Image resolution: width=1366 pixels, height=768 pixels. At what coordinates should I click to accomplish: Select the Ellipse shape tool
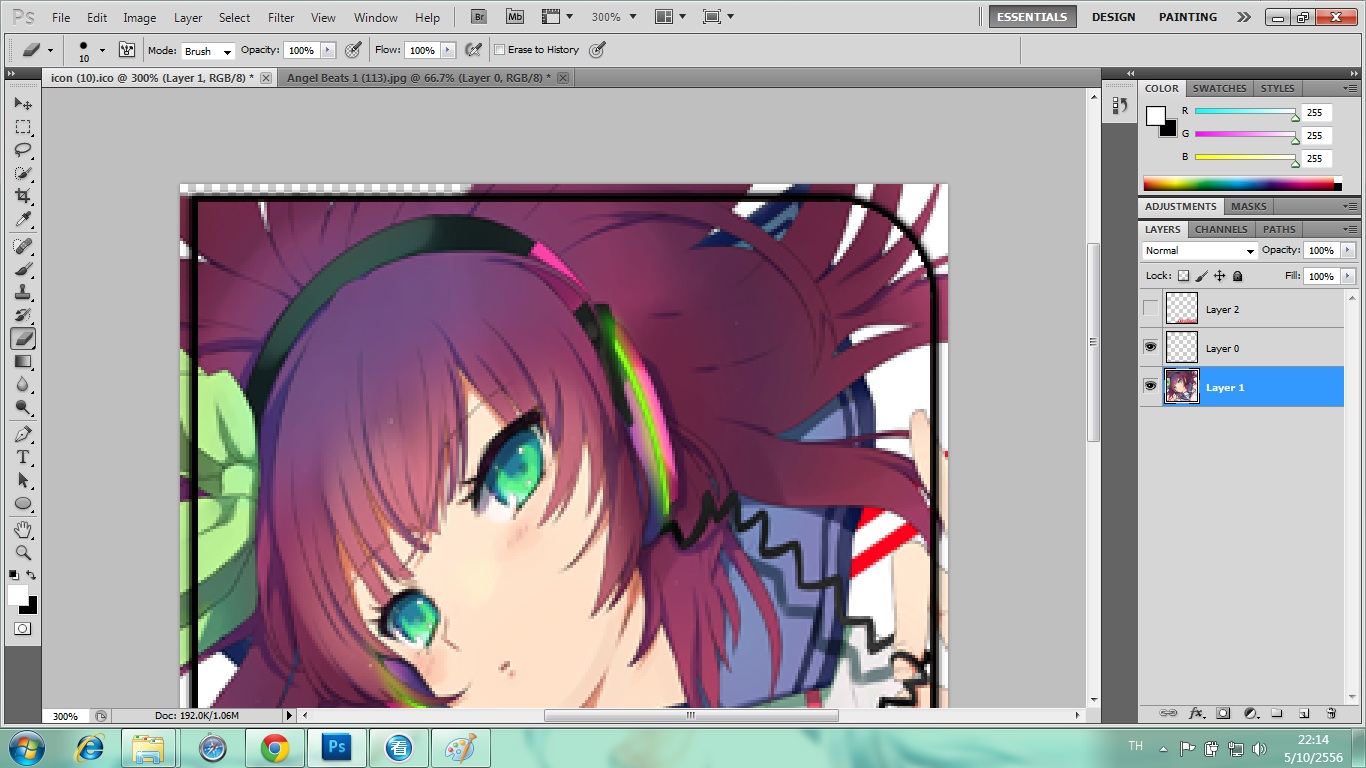(x=23, y=504)
